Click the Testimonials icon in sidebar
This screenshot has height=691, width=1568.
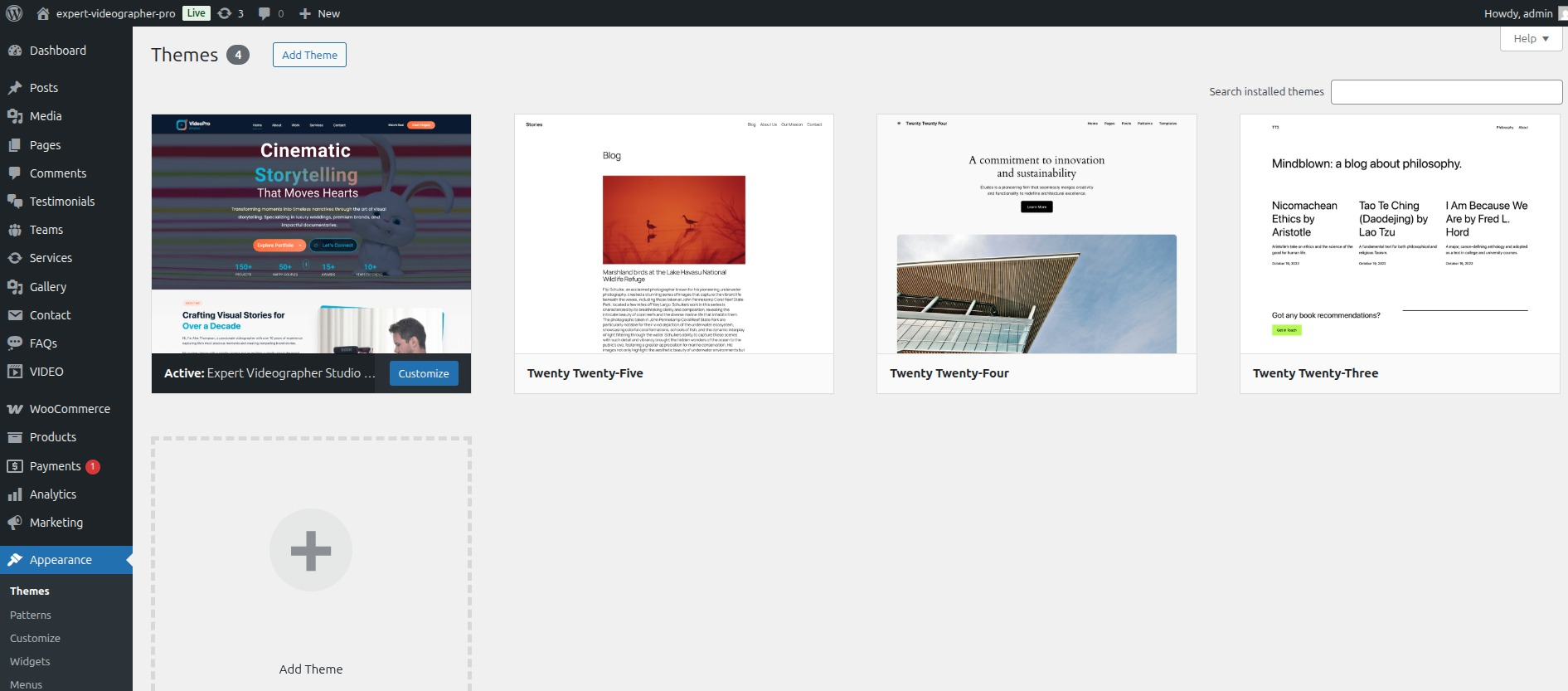point(15,202)
